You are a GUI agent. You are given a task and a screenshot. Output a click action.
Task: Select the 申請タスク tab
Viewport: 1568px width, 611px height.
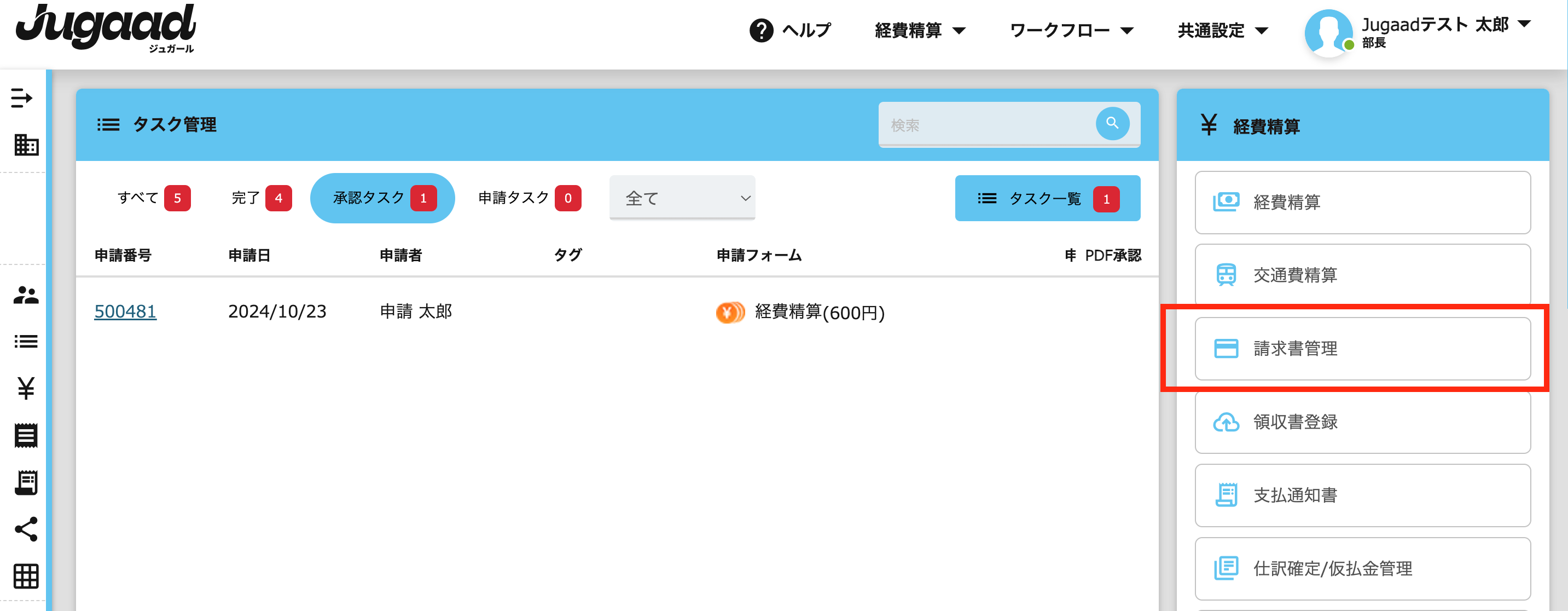(x=529, y=198)
